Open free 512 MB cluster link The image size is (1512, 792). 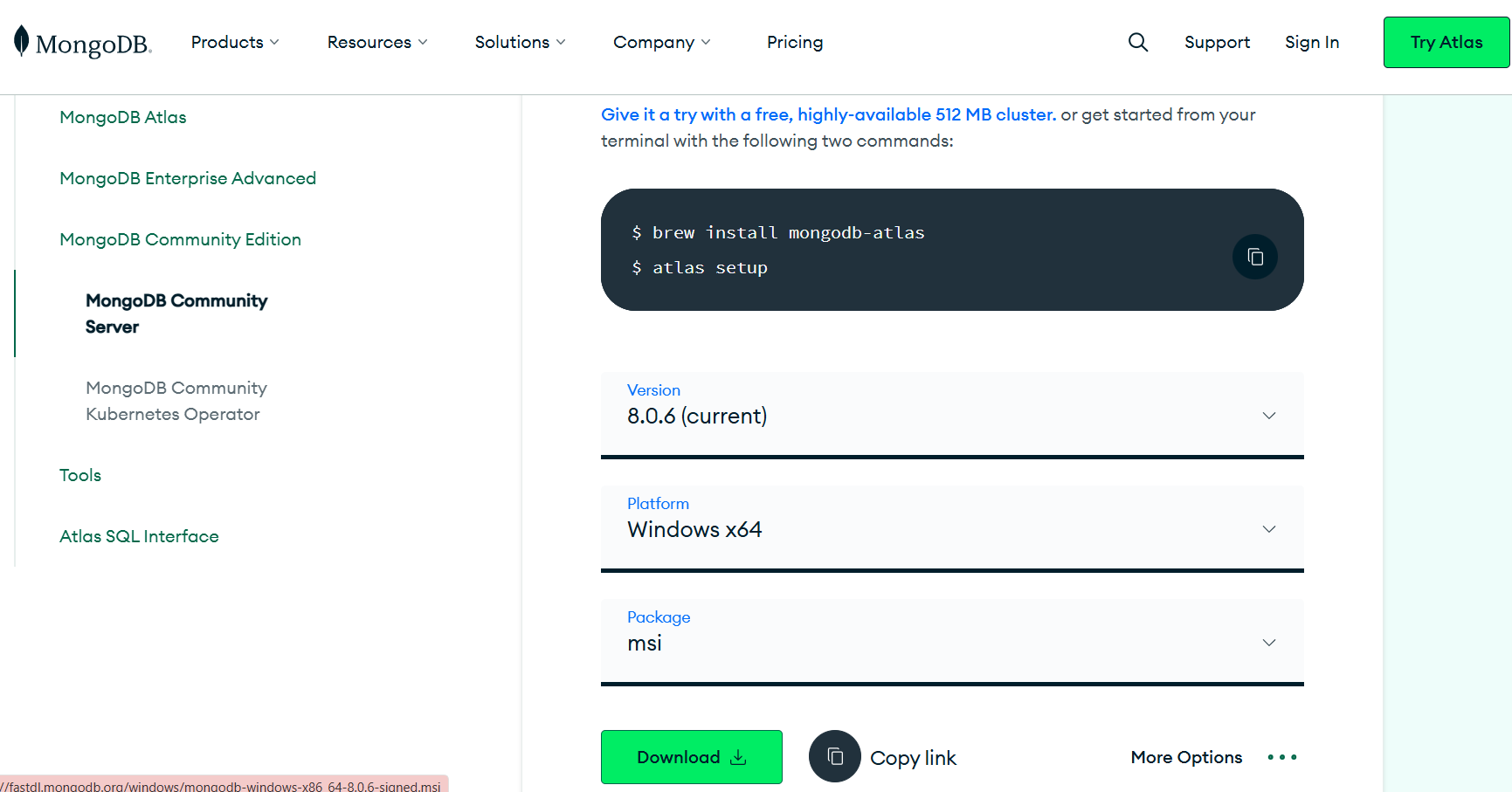tap(828, 114)
